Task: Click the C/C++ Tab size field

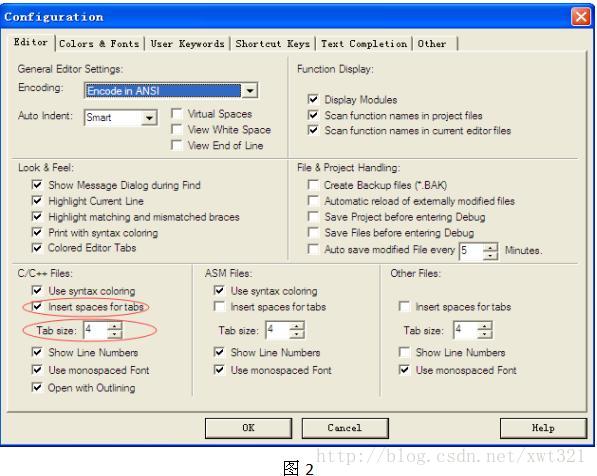Action: coord(95,330)
